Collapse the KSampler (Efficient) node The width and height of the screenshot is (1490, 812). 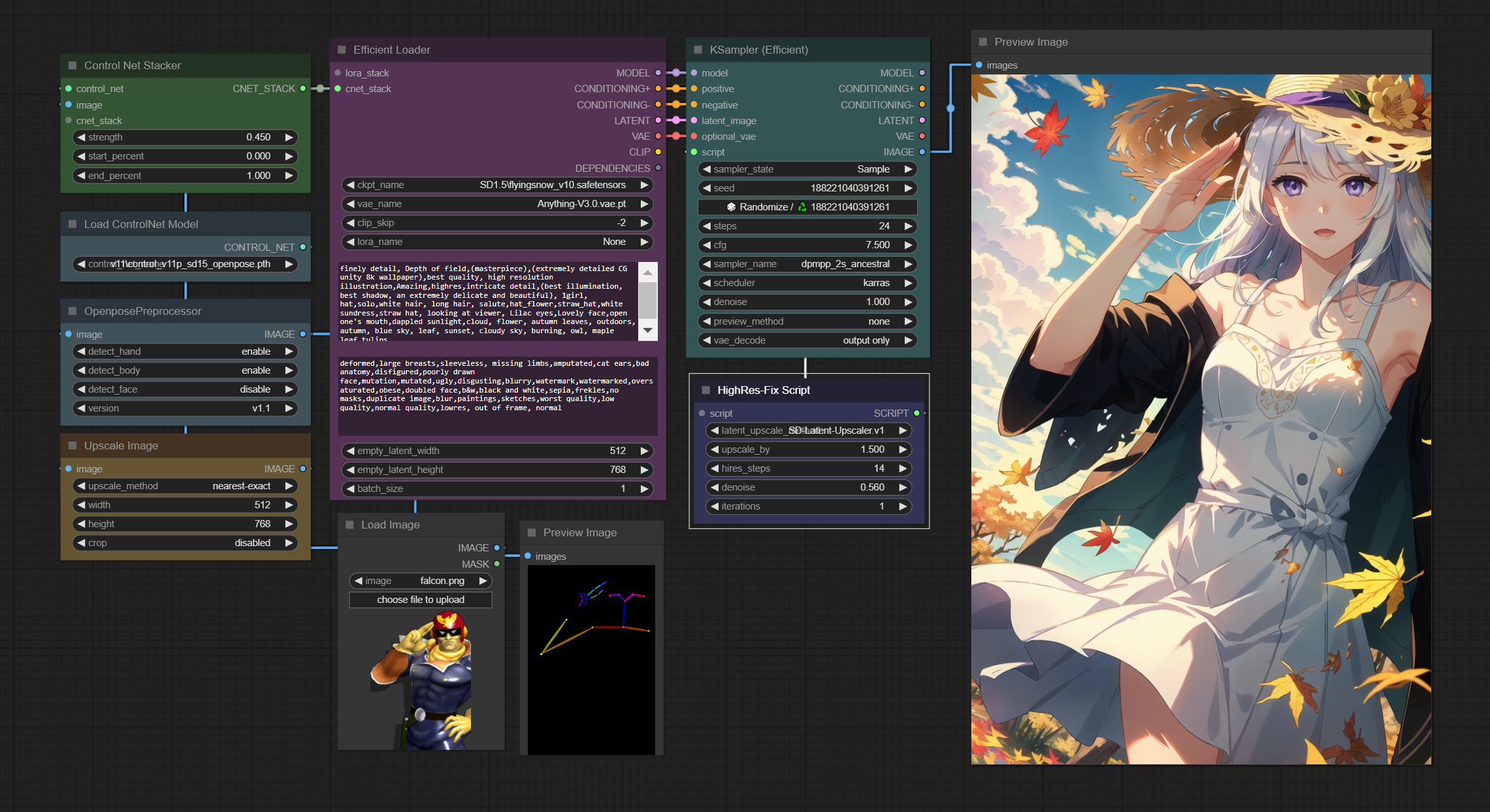click(698, 50)
